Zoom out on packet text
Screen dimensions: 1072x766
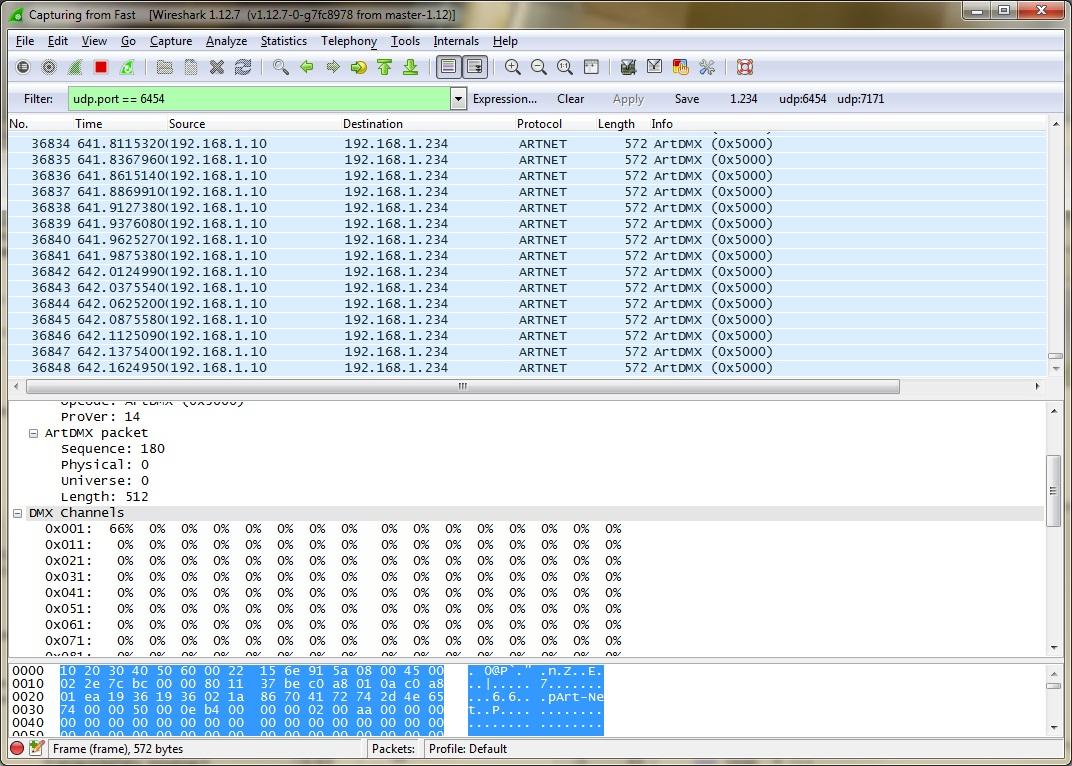coord(539,67)
